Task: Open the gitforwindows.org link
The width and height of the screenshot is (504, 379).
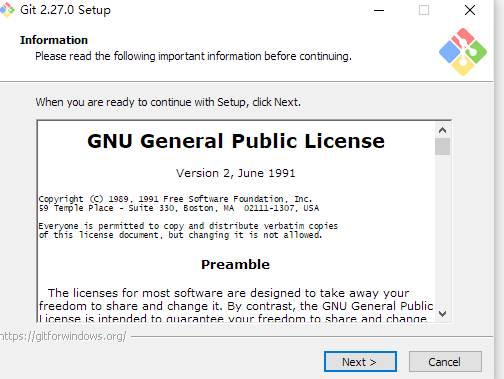Action: pyautogui.click(x=63, y=336)
